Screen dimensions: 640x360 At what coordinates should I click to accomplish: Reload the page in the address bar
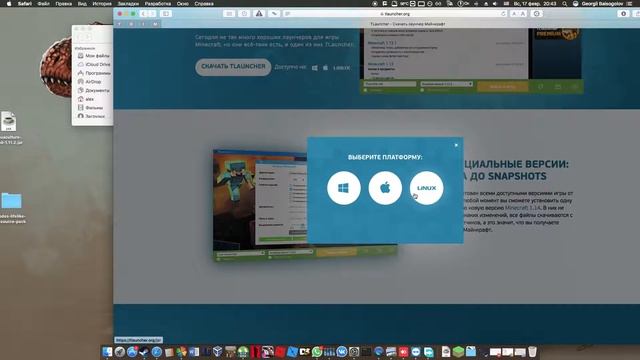coord(503,13)
